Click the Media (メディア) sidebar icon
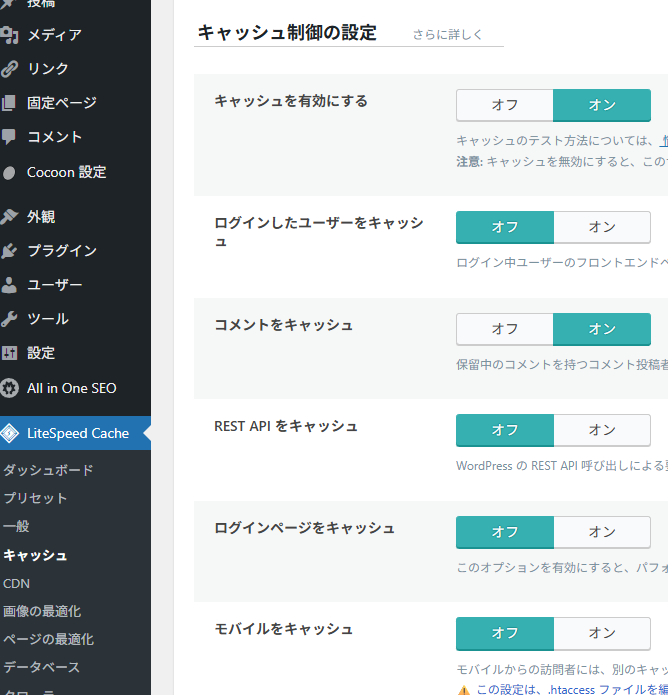This screenshot has height=695, width=668. click(10, 35)
